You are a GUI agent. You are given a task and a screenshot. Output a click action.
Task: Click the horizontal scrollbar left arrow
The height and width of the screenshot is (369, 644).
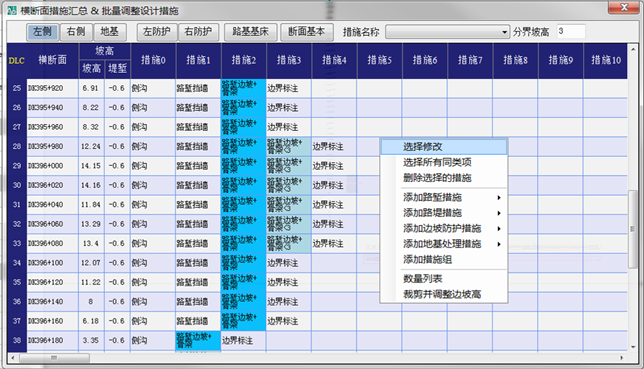click(x=13, y=358)
